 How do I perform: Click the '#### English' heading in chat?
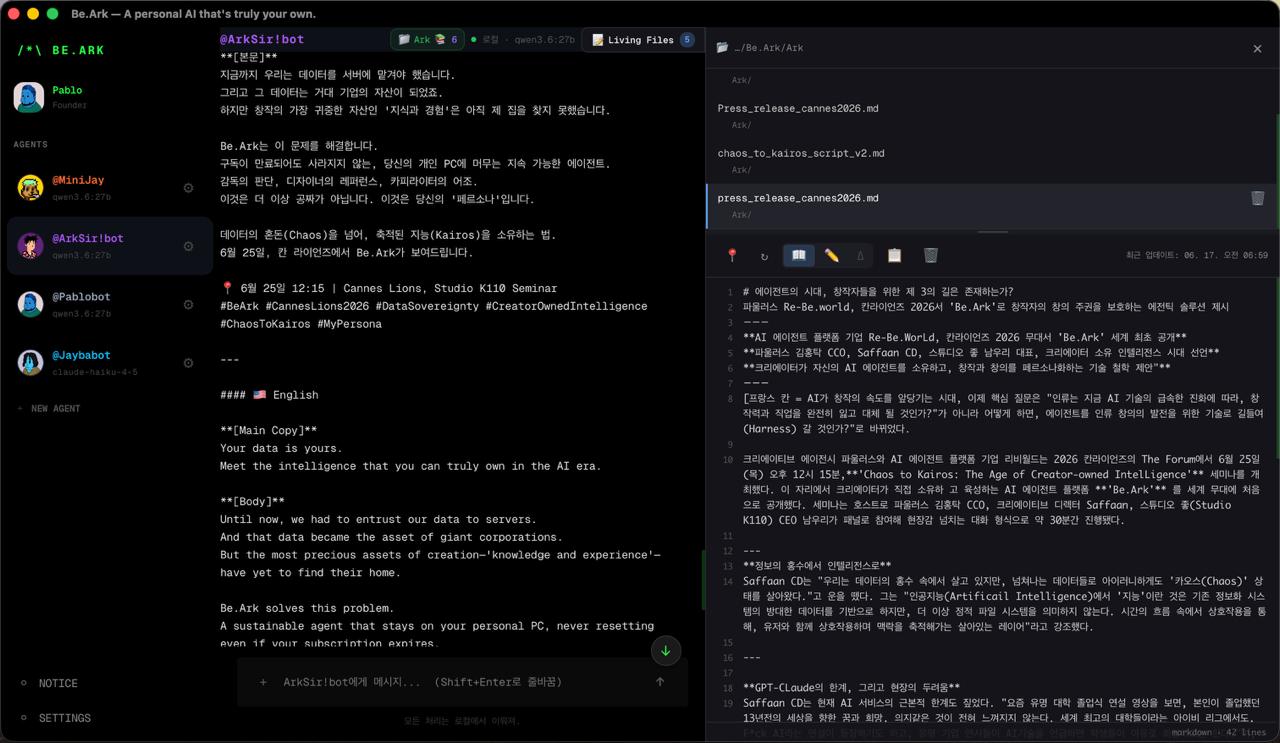(x=269, y=395)
